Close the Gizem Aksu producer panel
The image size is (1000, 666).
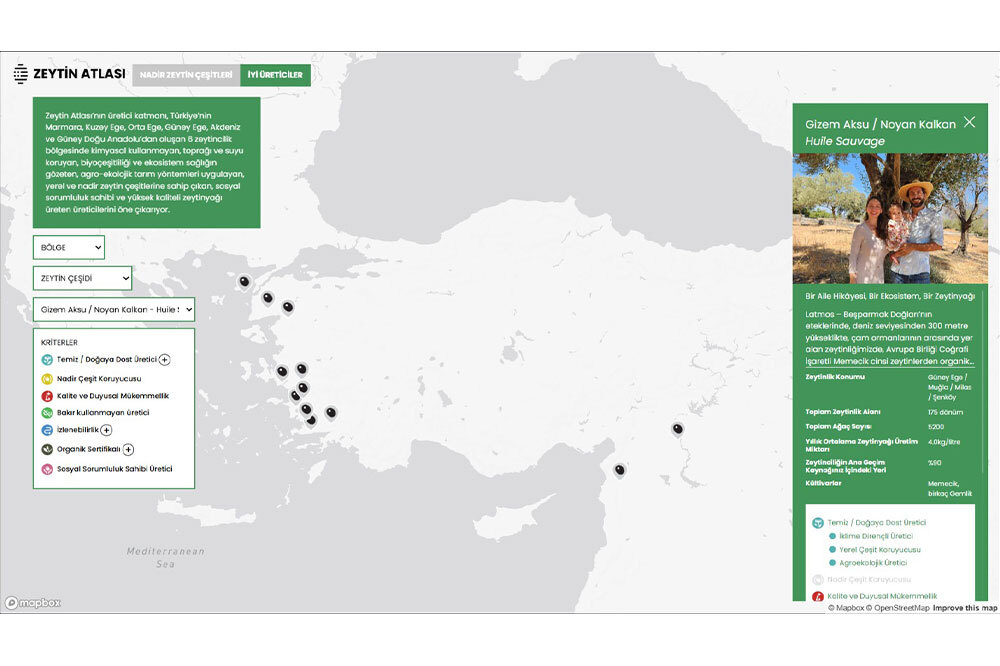tap(969, 122)
